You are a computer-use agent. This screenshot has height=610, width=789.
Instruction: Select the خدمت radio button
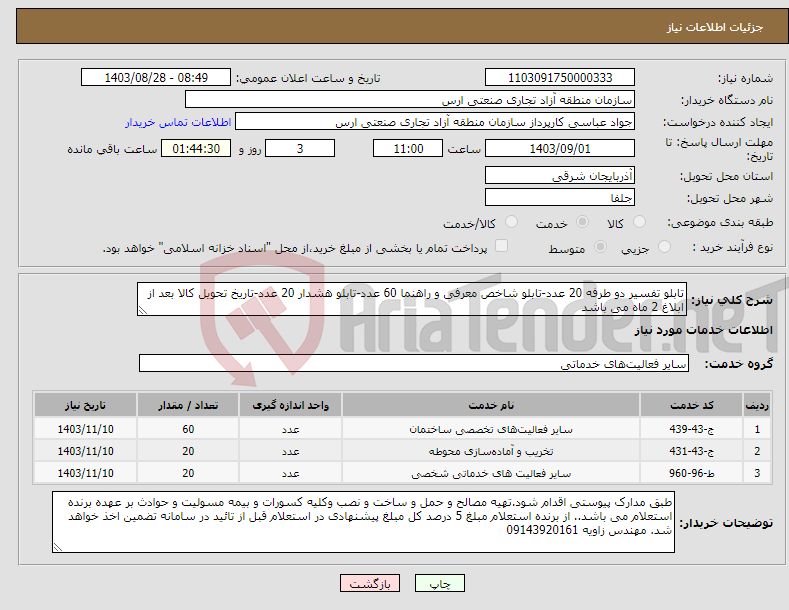click(x=582, y=221)
